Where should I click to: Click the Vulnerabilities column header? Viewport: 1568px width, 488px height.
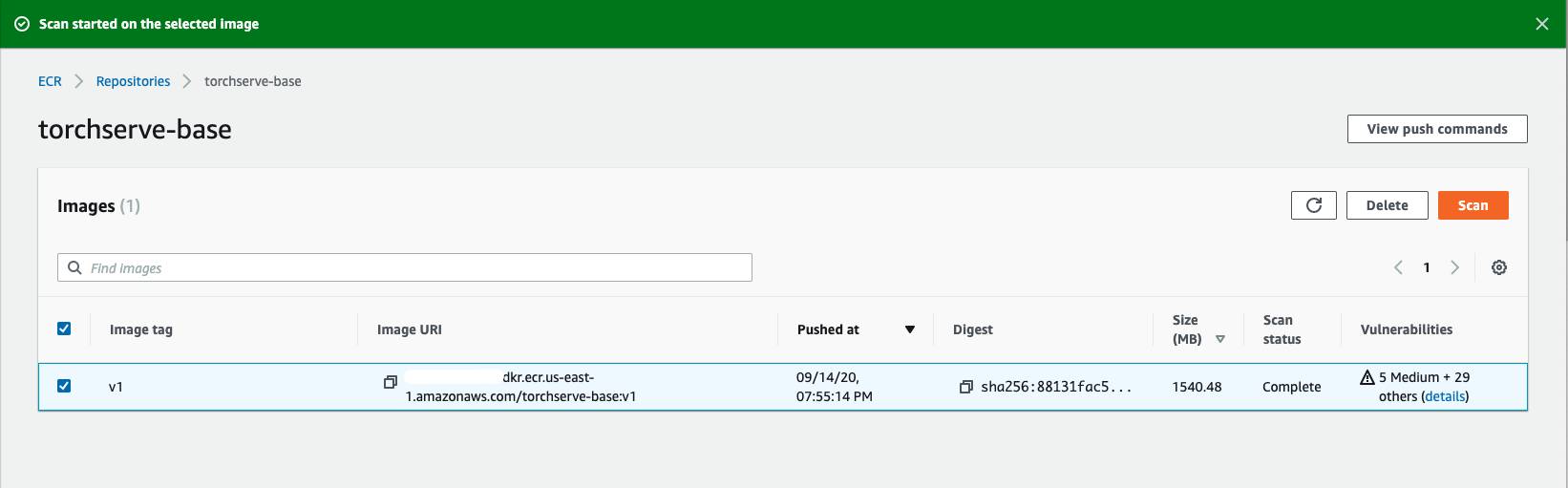(1407, 329)
